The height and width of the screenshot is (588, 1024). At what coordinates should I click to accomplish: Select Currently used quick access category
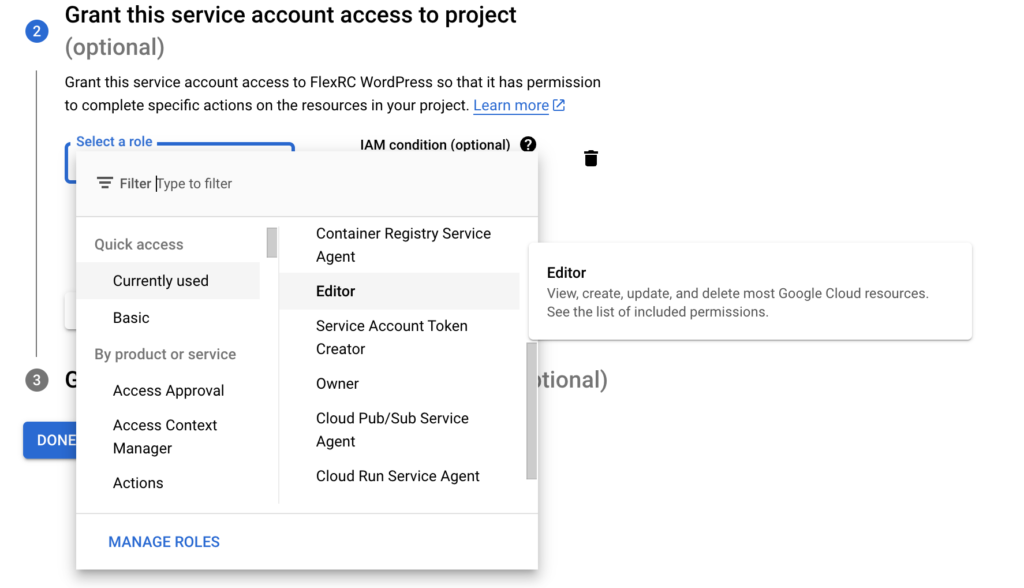click(161, 281)
